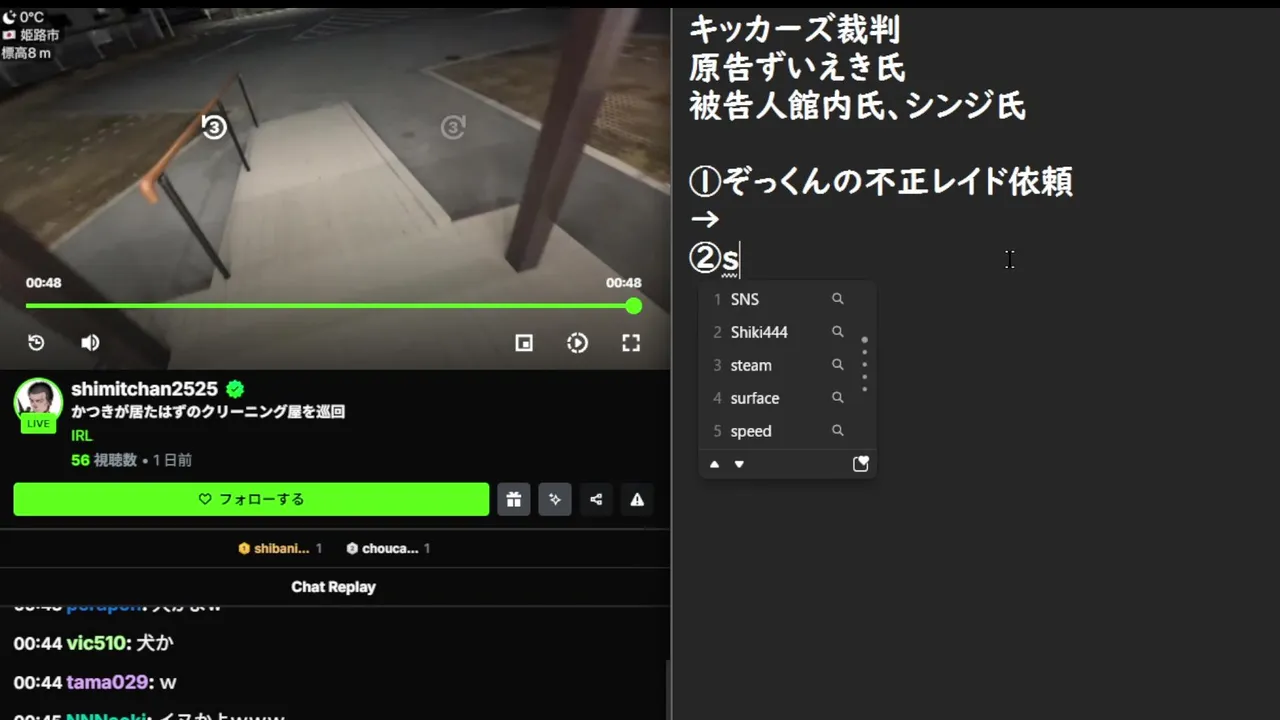Click the text line 原告ずいえき氏
1280x720 pixels.
click(x=797, y=68)
